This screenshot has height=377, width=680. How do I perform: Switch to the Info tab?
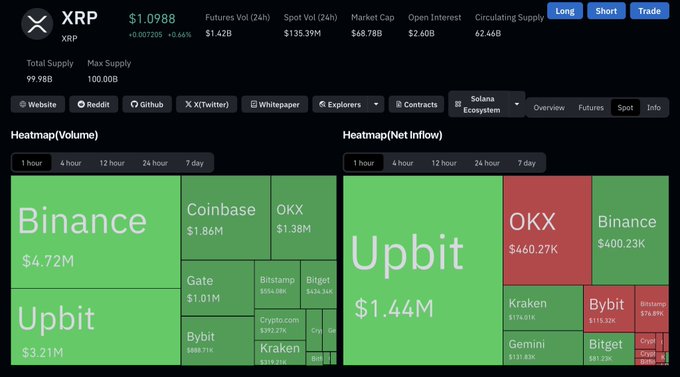[x=654, y=108]
